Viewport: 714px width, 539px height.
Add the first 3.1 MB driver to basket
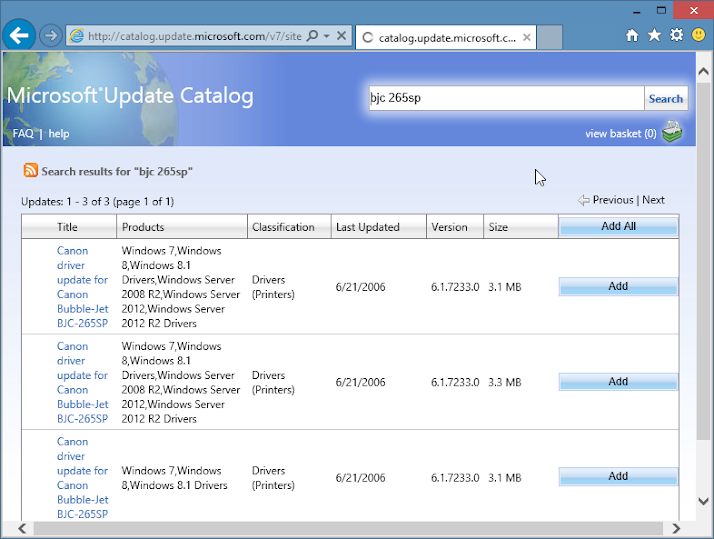[x=618, y=286]
